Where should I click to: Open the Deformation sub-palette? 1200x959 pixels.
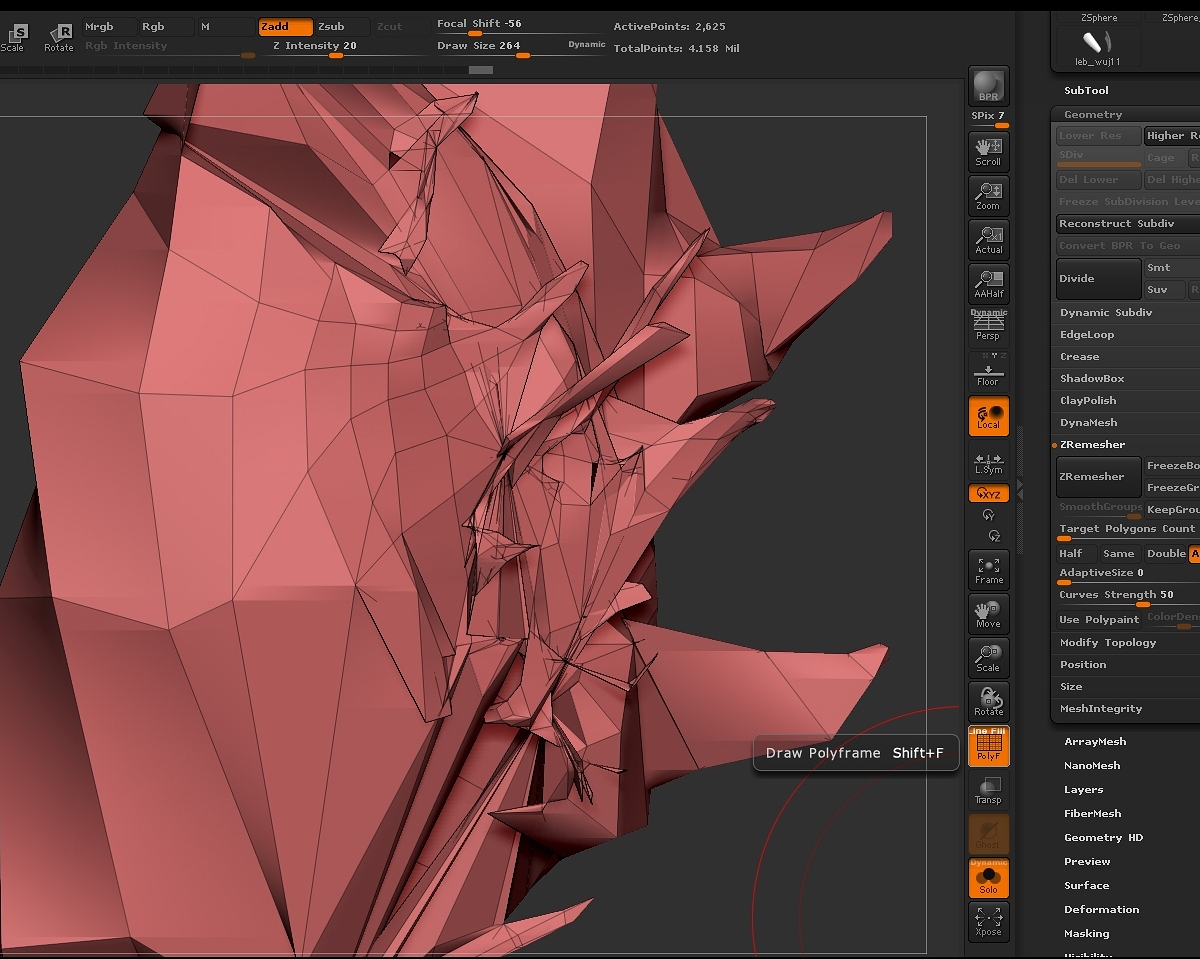coord(1102,910)
